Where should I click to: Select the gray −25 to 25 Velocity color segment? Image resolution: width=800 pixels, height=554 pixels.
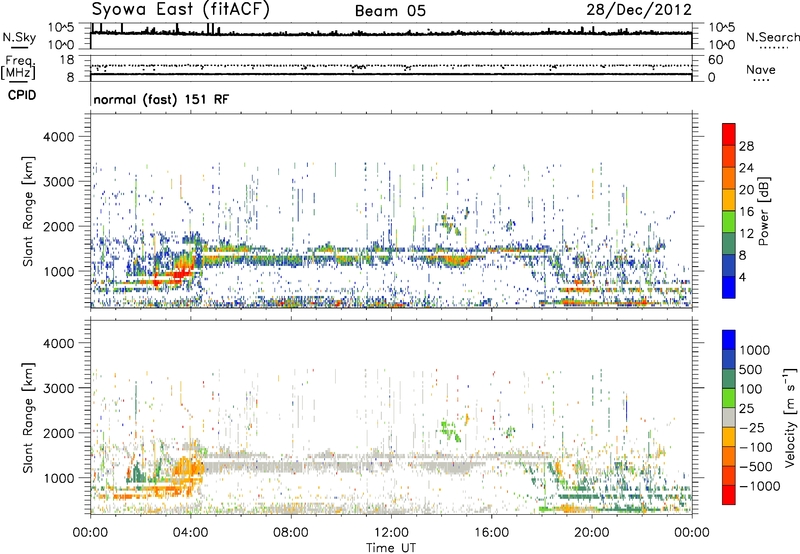[x=729, y=417]
